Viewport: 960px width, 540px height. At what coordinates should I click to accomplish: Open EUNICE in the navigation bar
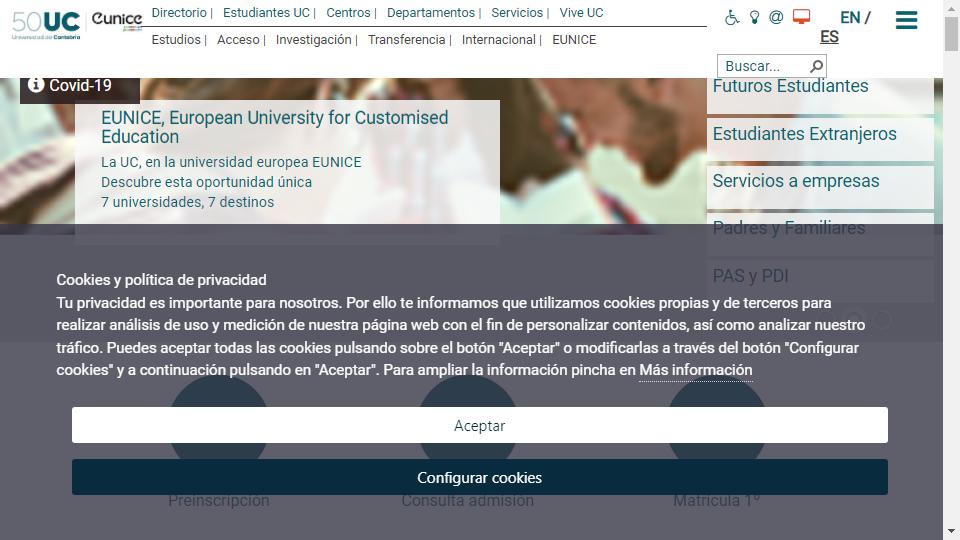coord(574,39)
